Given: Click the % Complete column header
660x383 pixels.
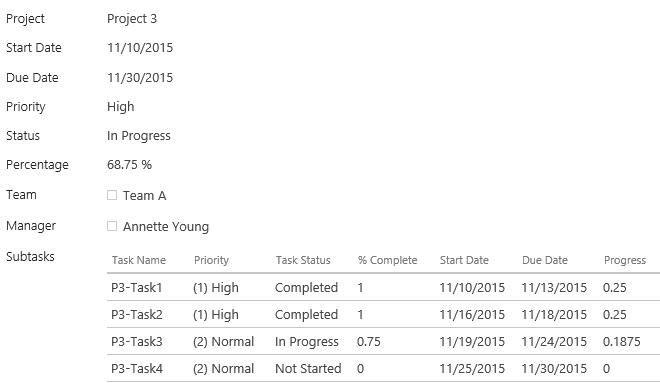Looking at the screenshot, I should coord(387,260).
